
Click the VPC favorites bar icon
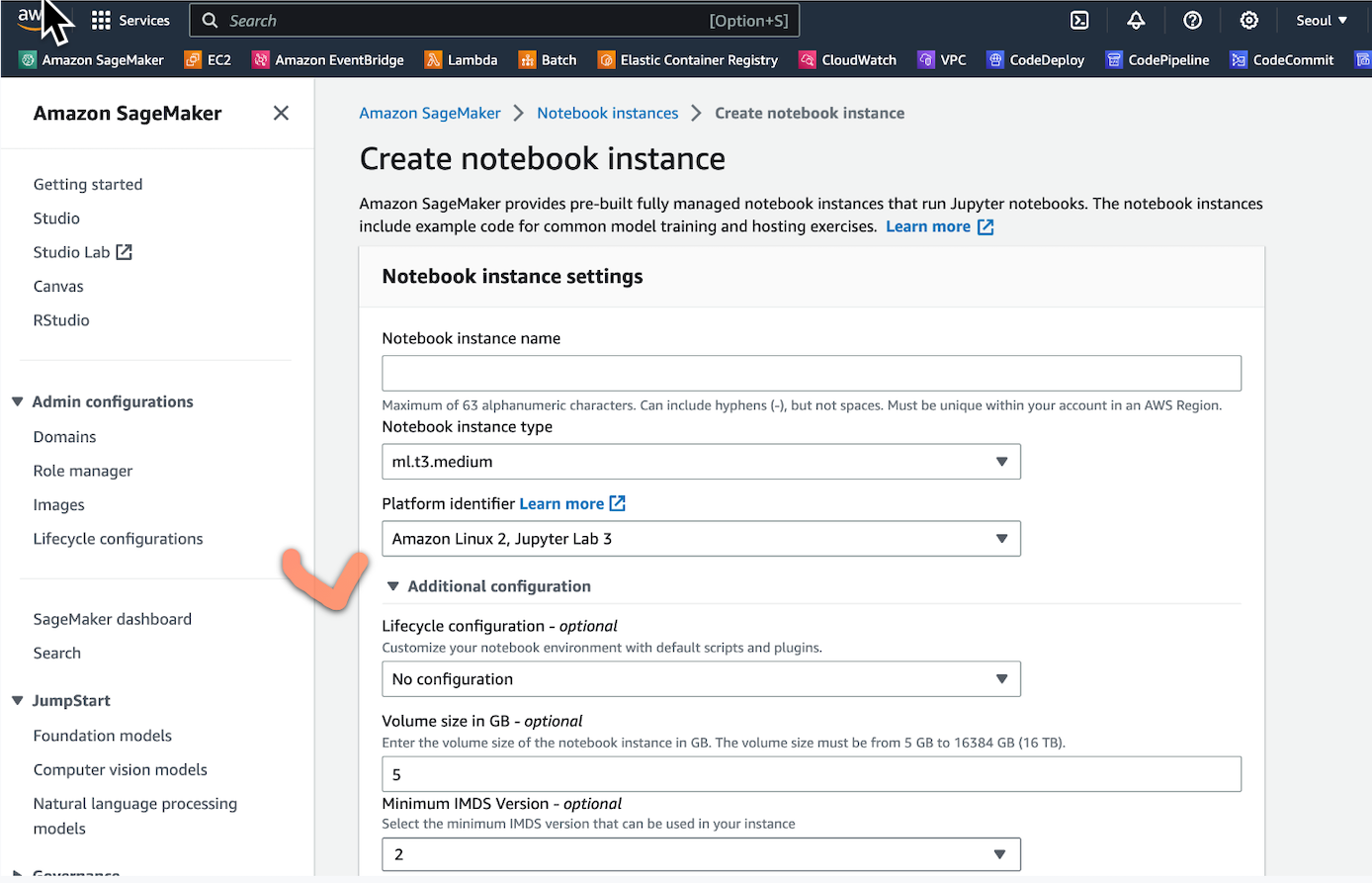click(x=926, y=60)
